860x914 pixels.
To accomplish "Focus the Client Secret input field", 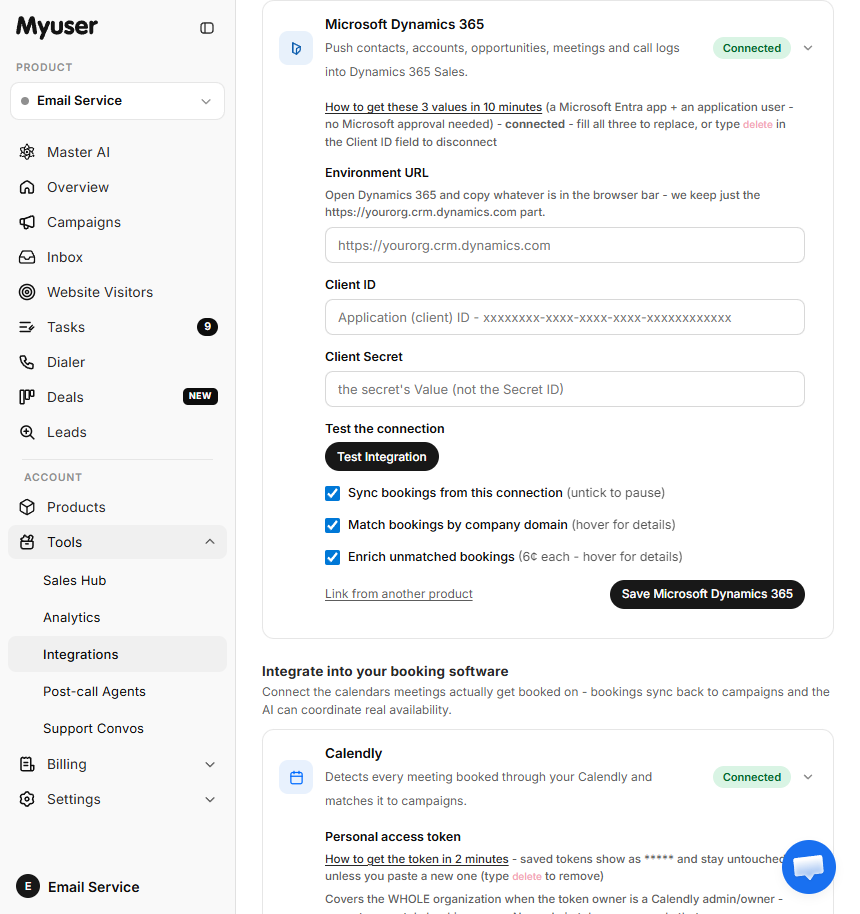I will pos(565,389).
